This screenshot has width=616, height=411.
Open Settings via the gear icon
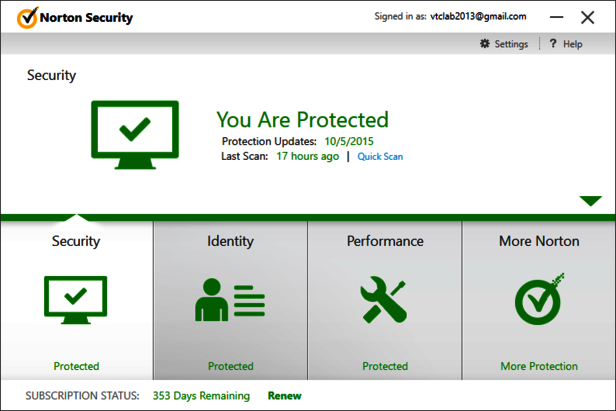click(486, 44)
